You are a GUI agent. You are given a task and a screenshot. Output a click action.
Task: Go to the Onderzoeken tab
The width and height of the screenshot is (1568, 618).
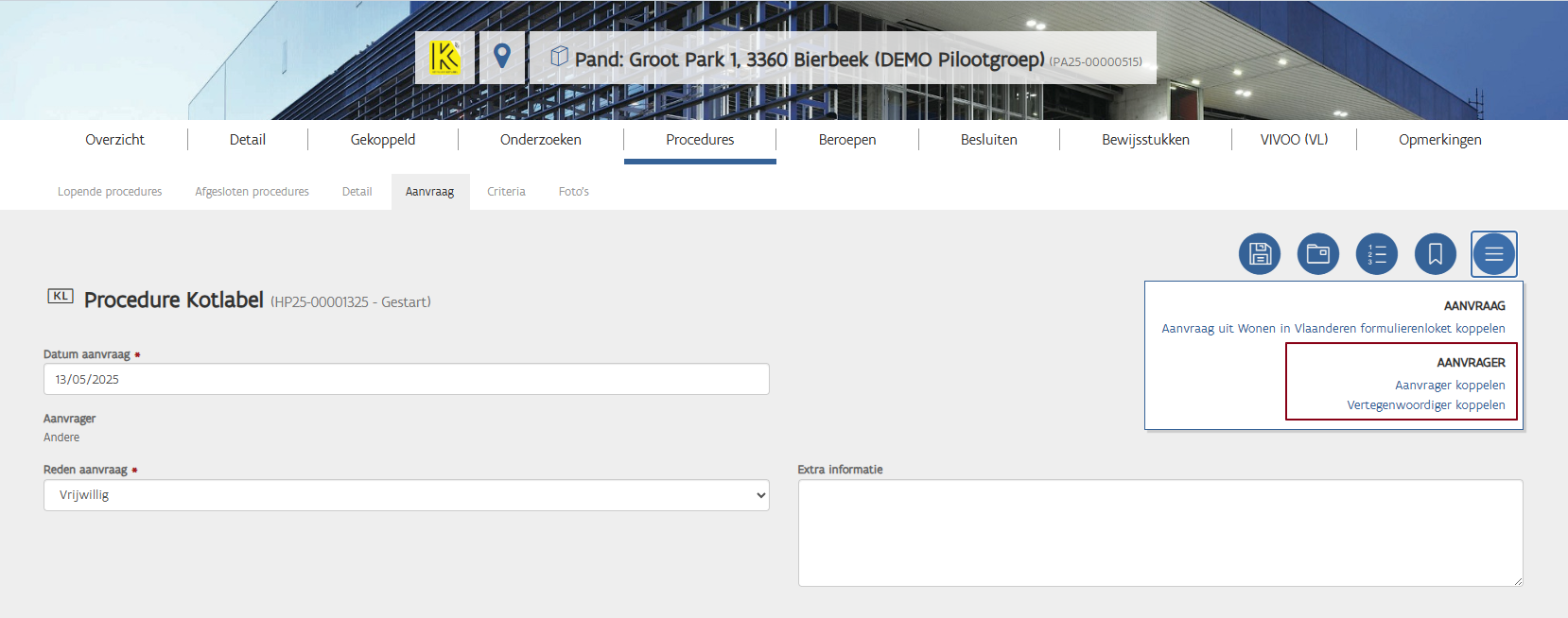[540, 140]
